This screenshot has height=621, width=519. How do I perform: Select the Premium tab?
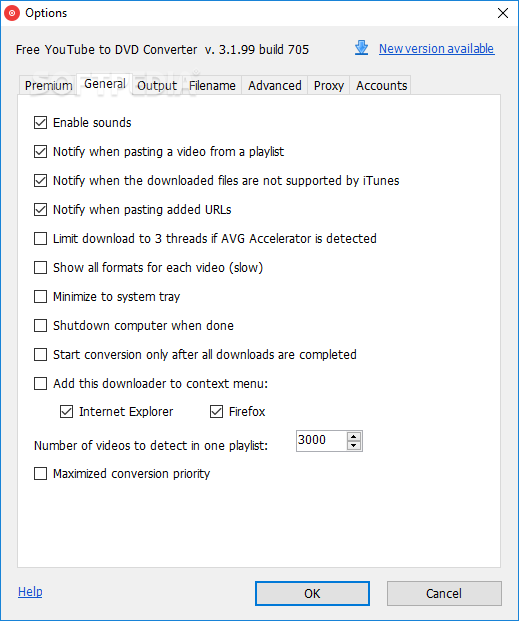tap(48, 86)
